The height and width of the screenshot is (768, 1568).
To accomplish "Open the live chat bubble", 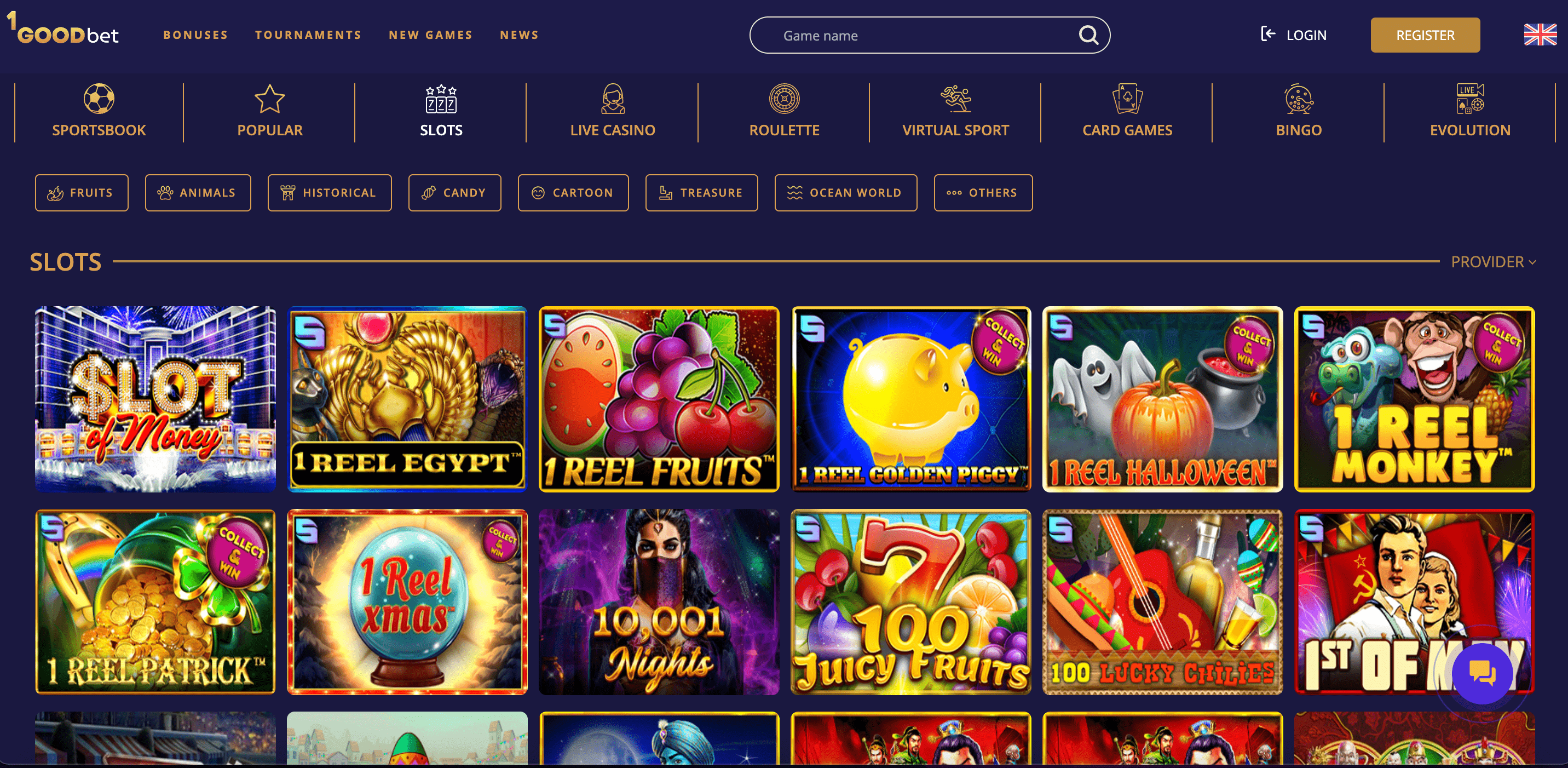I will pyautogui.click(x=1482, y=674).
